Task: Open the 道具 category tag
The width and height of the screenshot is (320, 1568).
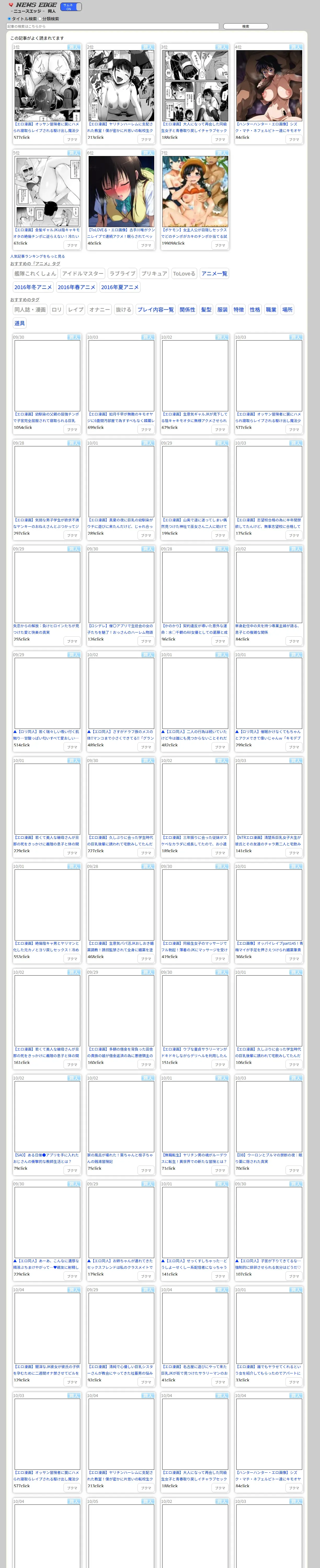Action: point(19,323)
